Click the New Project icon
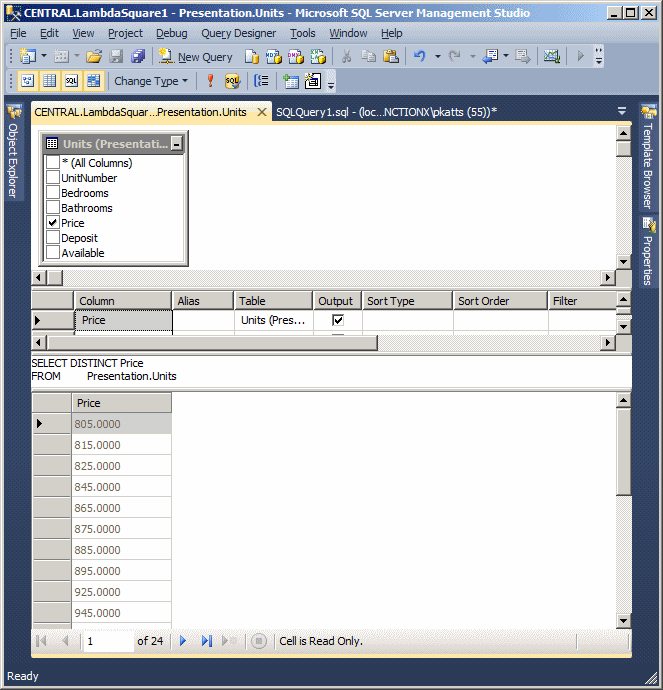 (x=28, y=56)
